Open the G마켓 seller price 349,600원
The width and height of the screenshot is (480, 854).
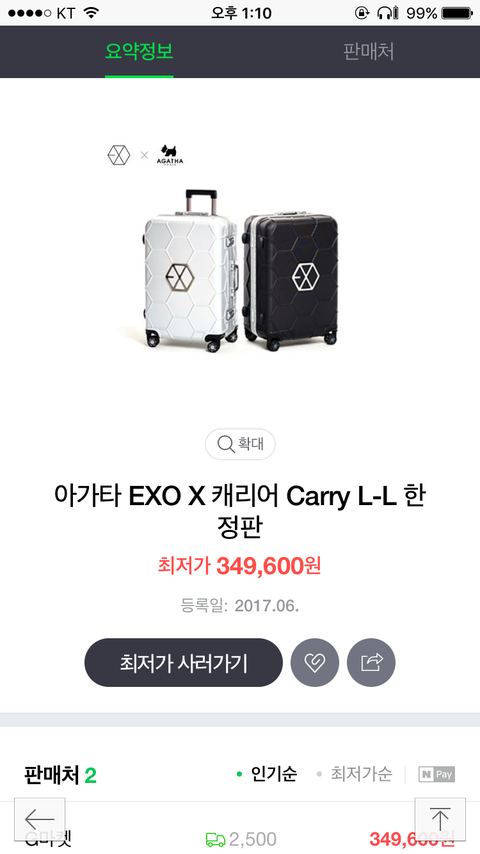click(412, 839)
